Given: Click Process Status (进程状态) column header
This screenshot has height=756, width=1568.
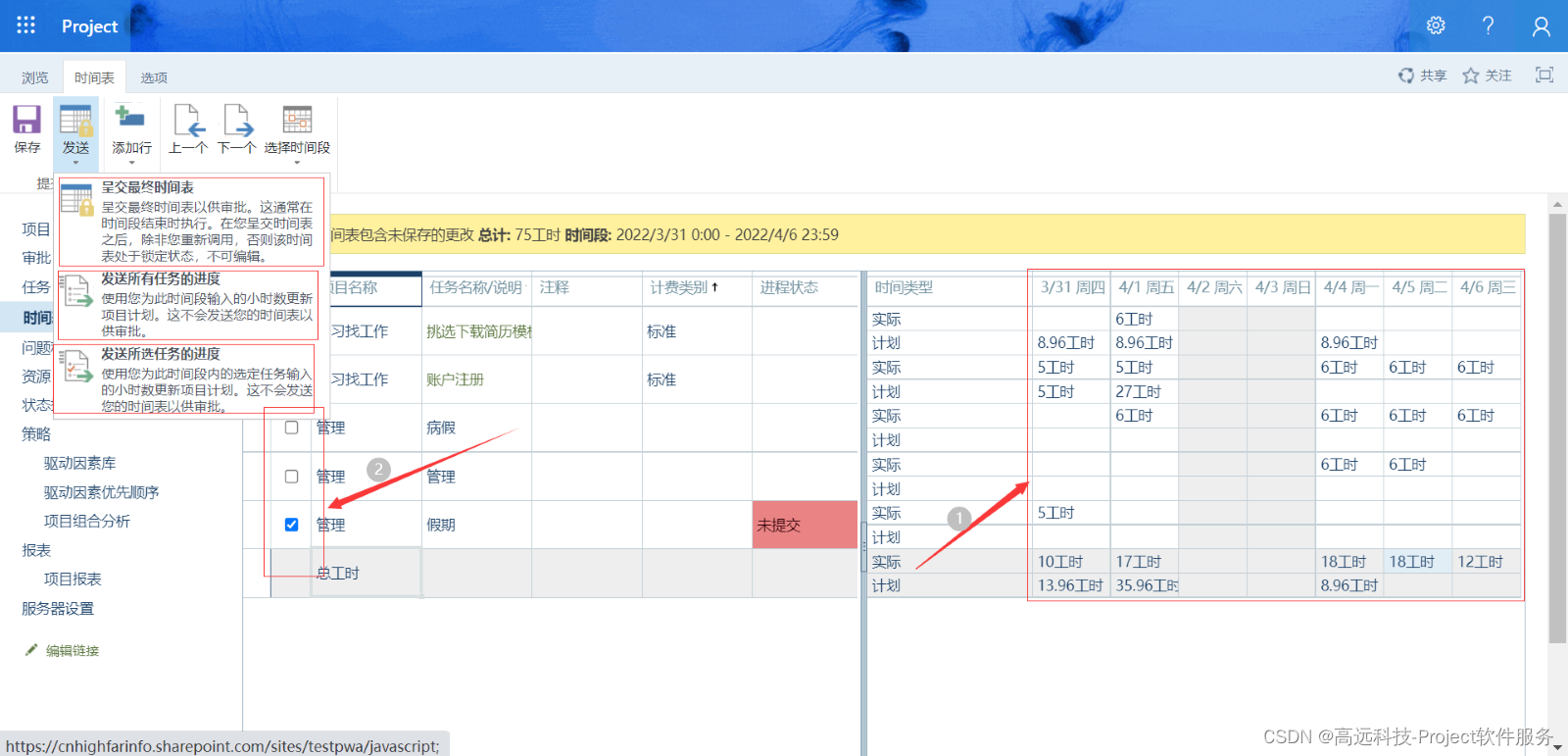Looking at the screenshot, I should [805, 287].
